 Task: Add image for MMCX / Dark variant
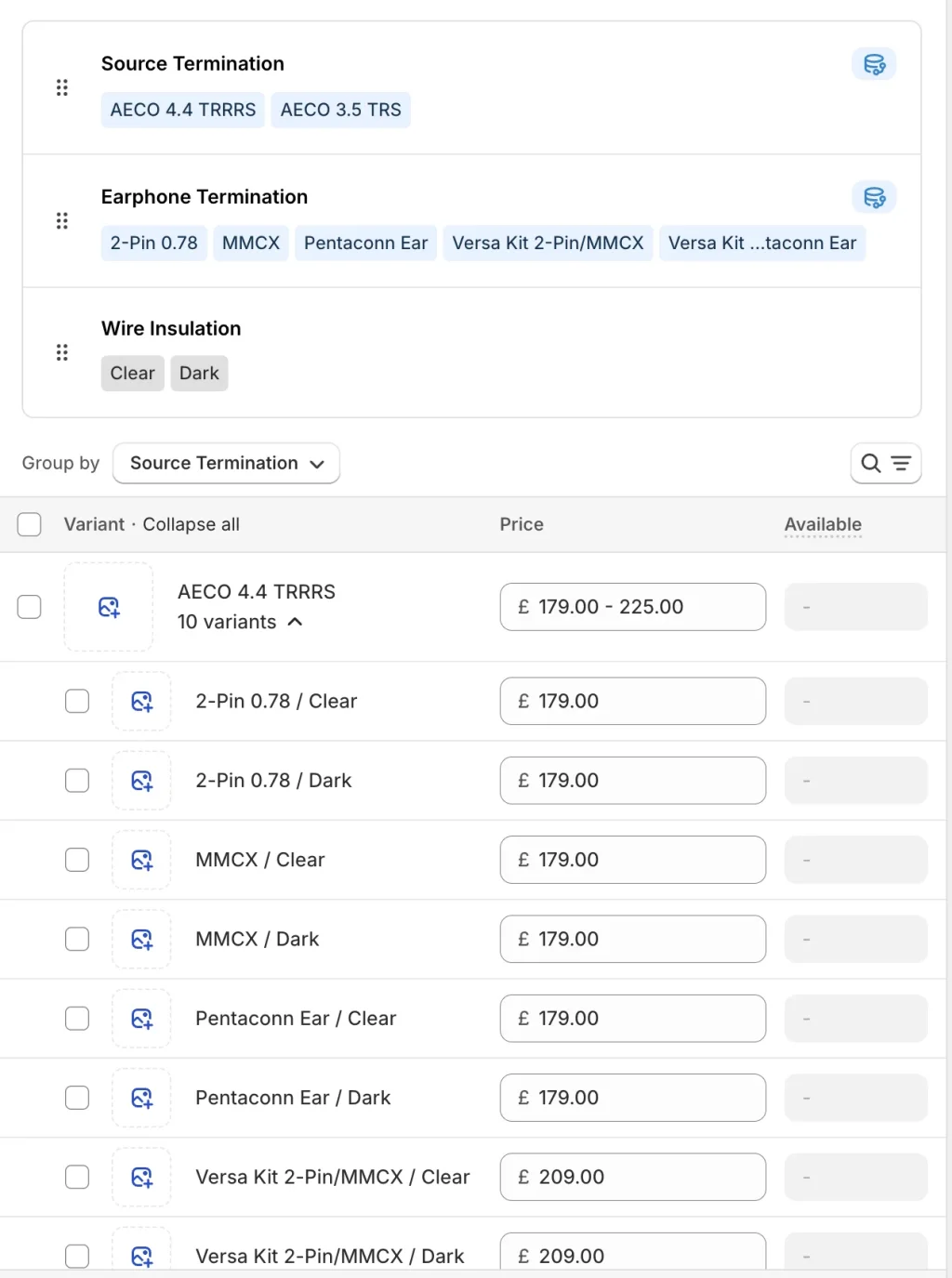point(141,940)
